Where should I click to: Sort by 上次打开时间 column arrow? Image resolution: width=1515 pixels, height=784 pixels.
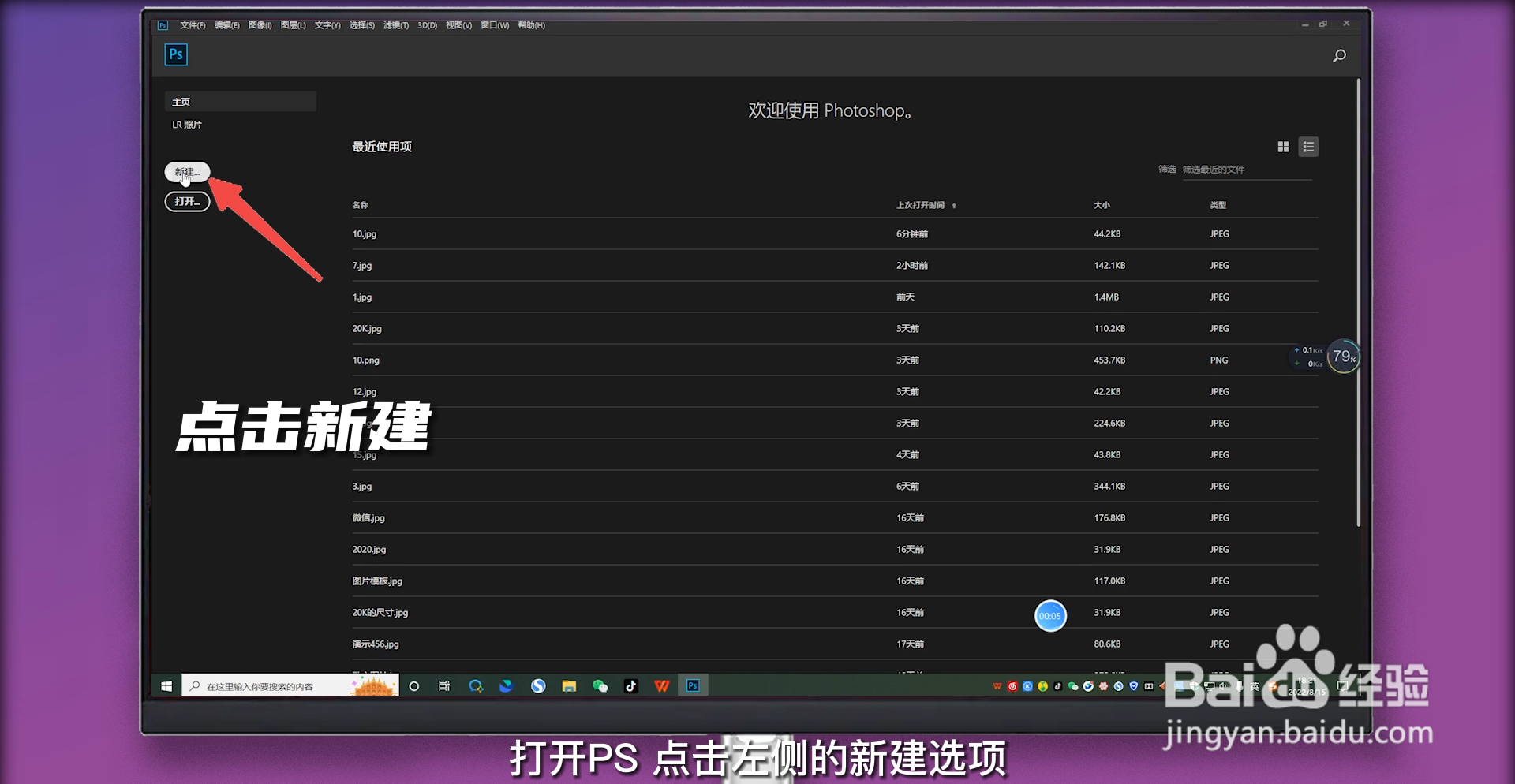pyautogui.click(x=954, y=206)
